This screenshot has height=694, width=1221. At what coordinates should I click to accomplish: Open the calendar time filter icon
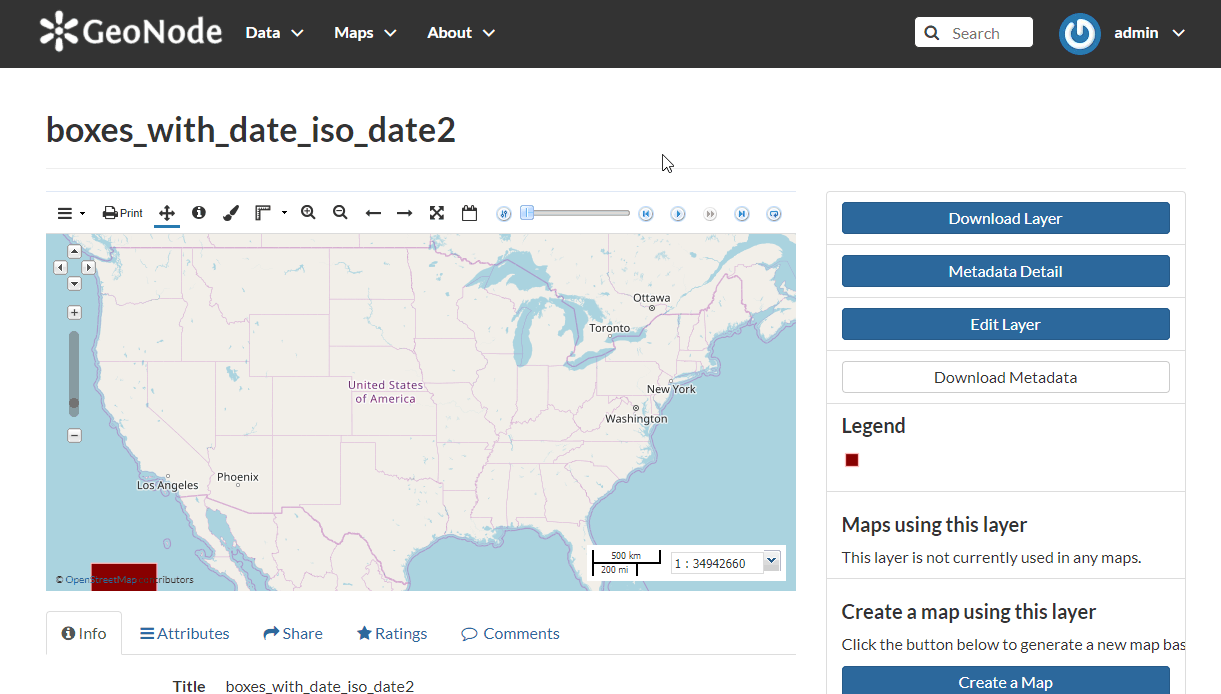(x=469, y=212)
